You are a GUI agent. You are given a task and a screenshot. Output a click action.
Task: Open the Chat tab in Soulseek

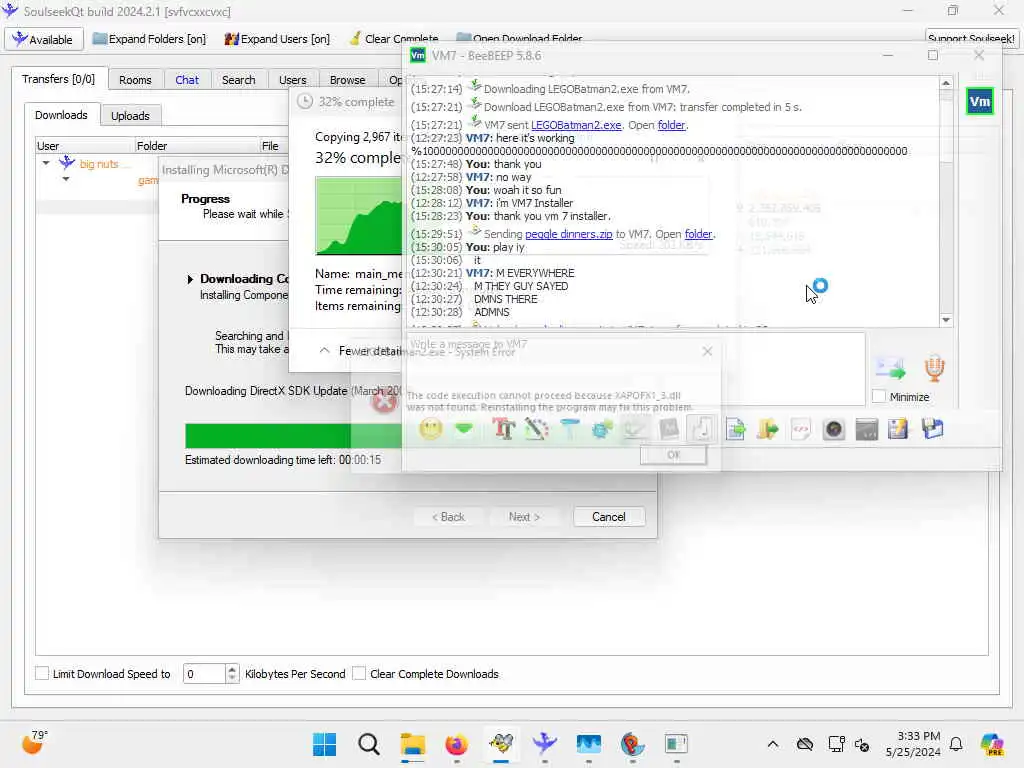[187, 80]
